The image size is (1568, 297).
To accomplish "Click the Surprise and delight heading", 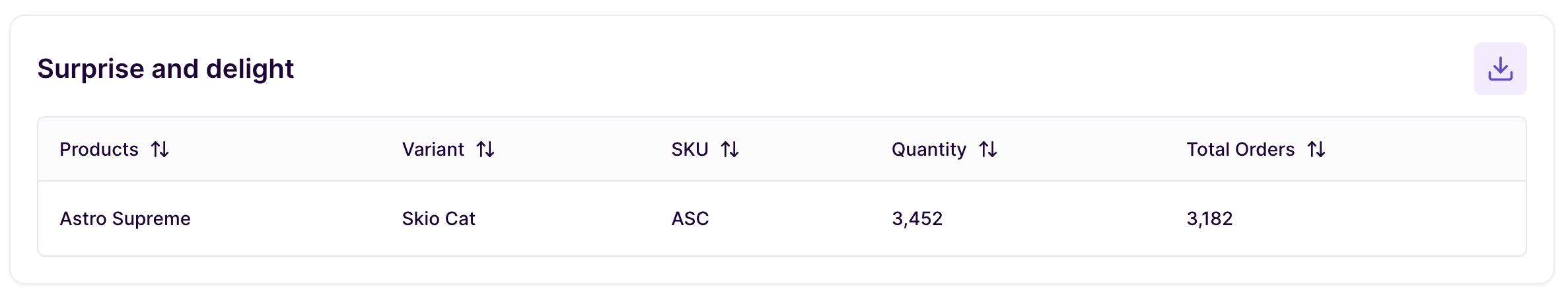I will [165, 69].
